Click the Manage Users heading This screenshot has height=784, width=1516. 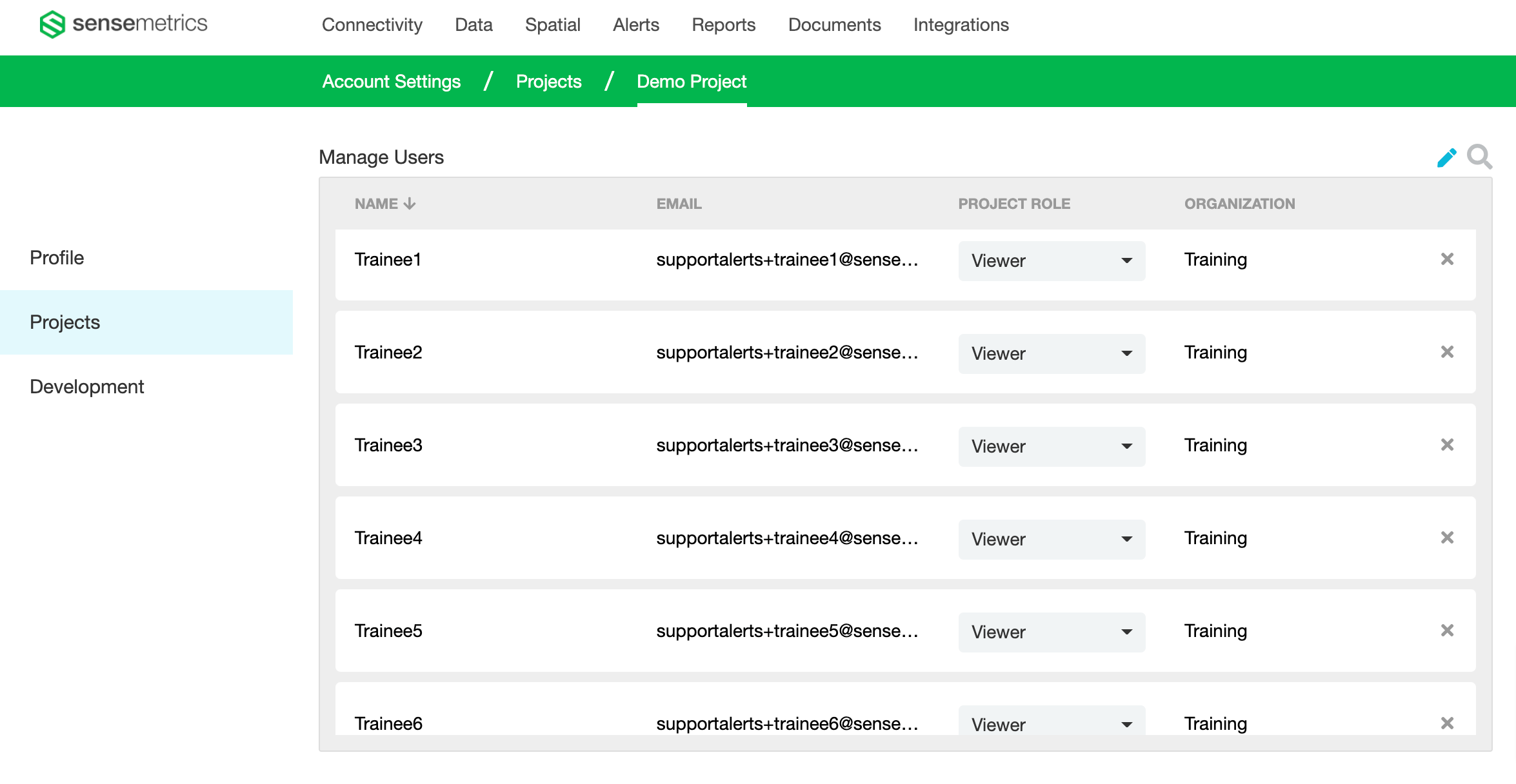pos(381,157)
